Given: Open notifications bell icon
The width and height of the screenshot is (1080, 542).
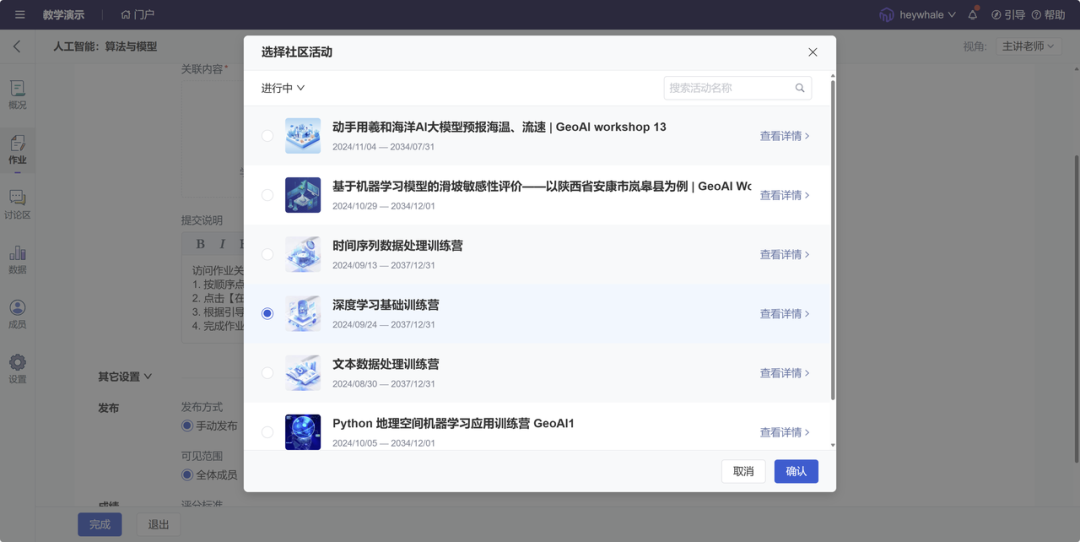Looking at the screenshot, I should point(973,14).
